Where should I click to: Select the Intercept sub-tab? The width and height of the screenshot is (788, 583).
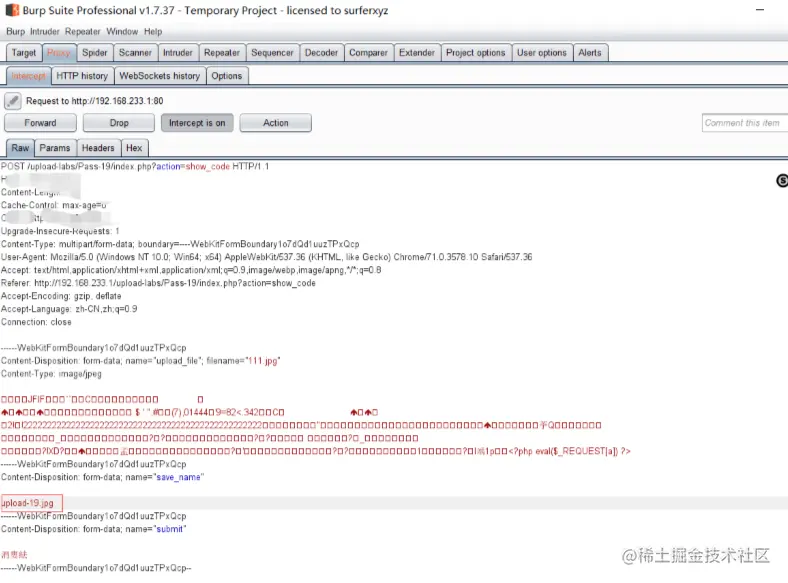pyautogui.click(x=28, y=76)
